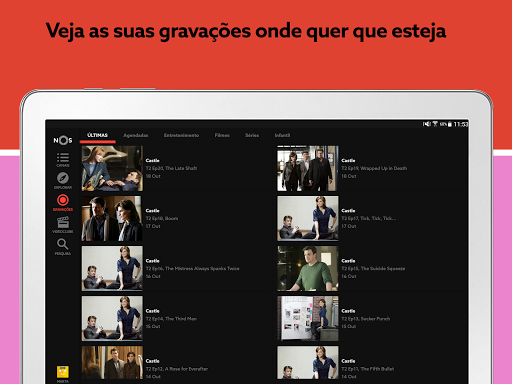
Task: Open the Explorar compass icon
Action: click(x=63, y=180)
